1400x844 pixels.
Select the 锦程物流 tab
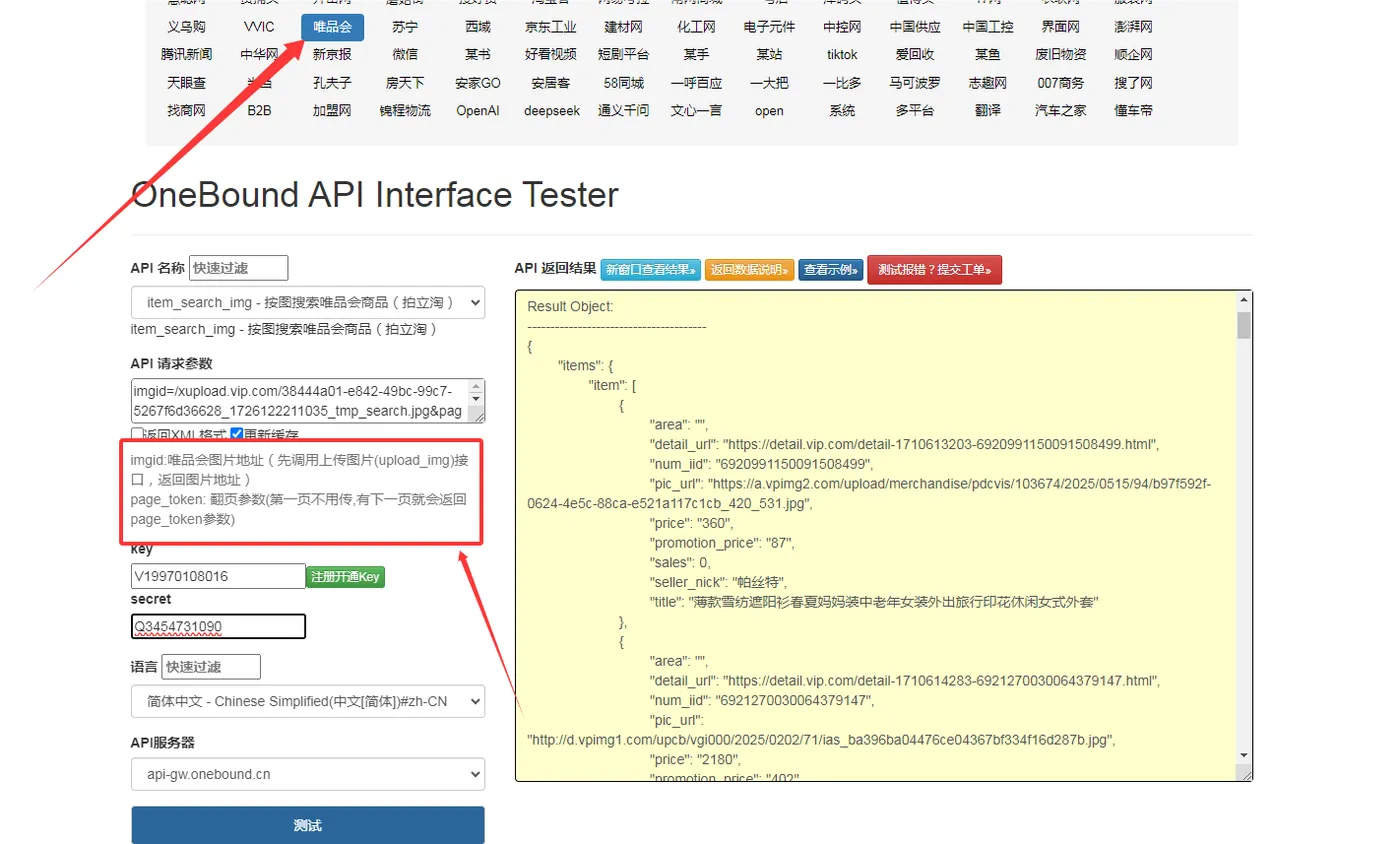[405, 111]
